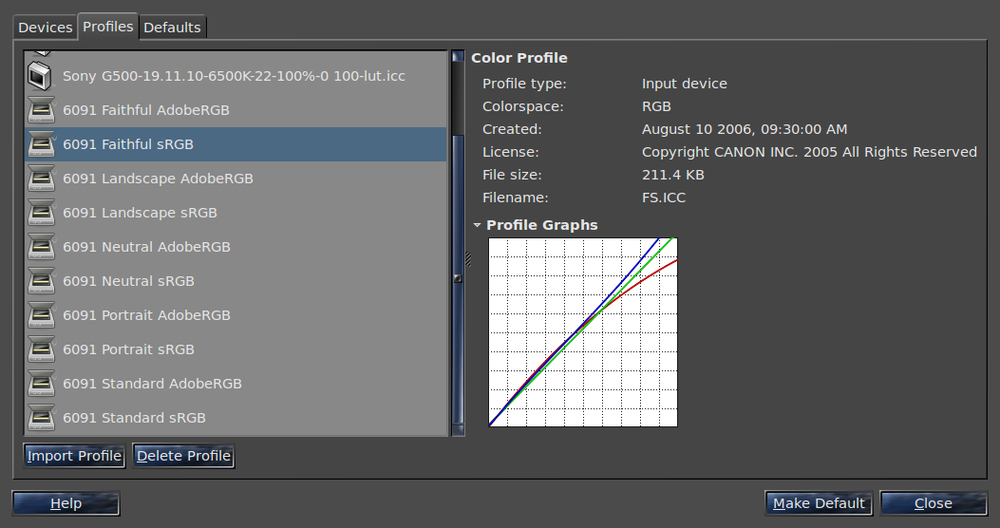Click the Delete Profile button
The height and width of the screenshot is (528, 1000).
tap(184, 456)
